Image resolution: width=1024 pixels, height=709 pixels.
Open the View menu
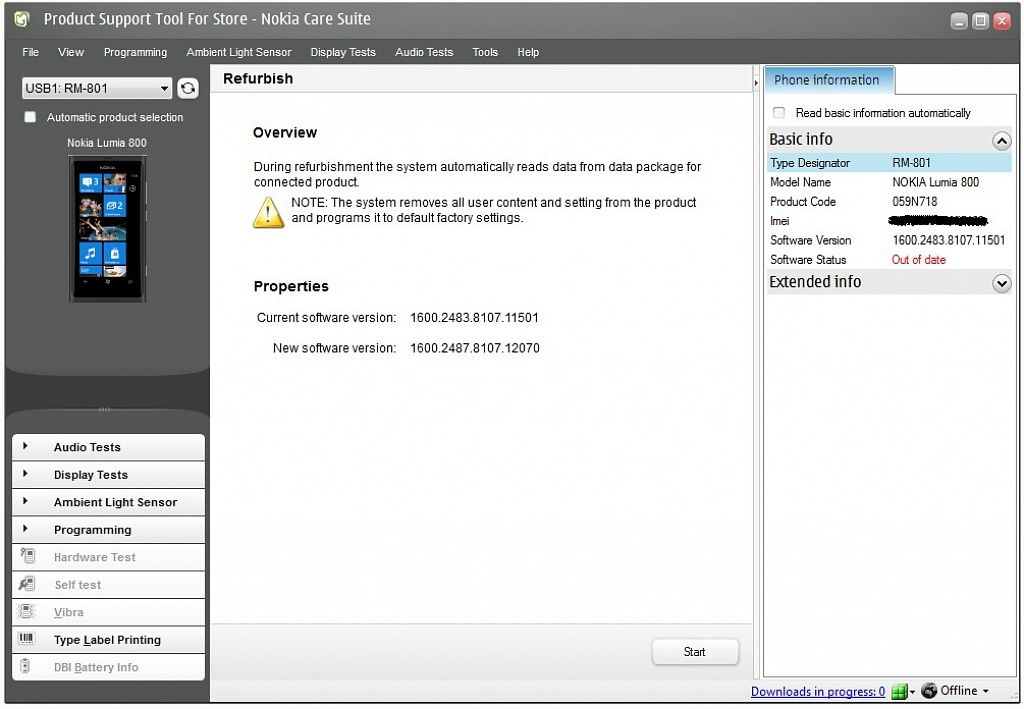coord(71,52)
